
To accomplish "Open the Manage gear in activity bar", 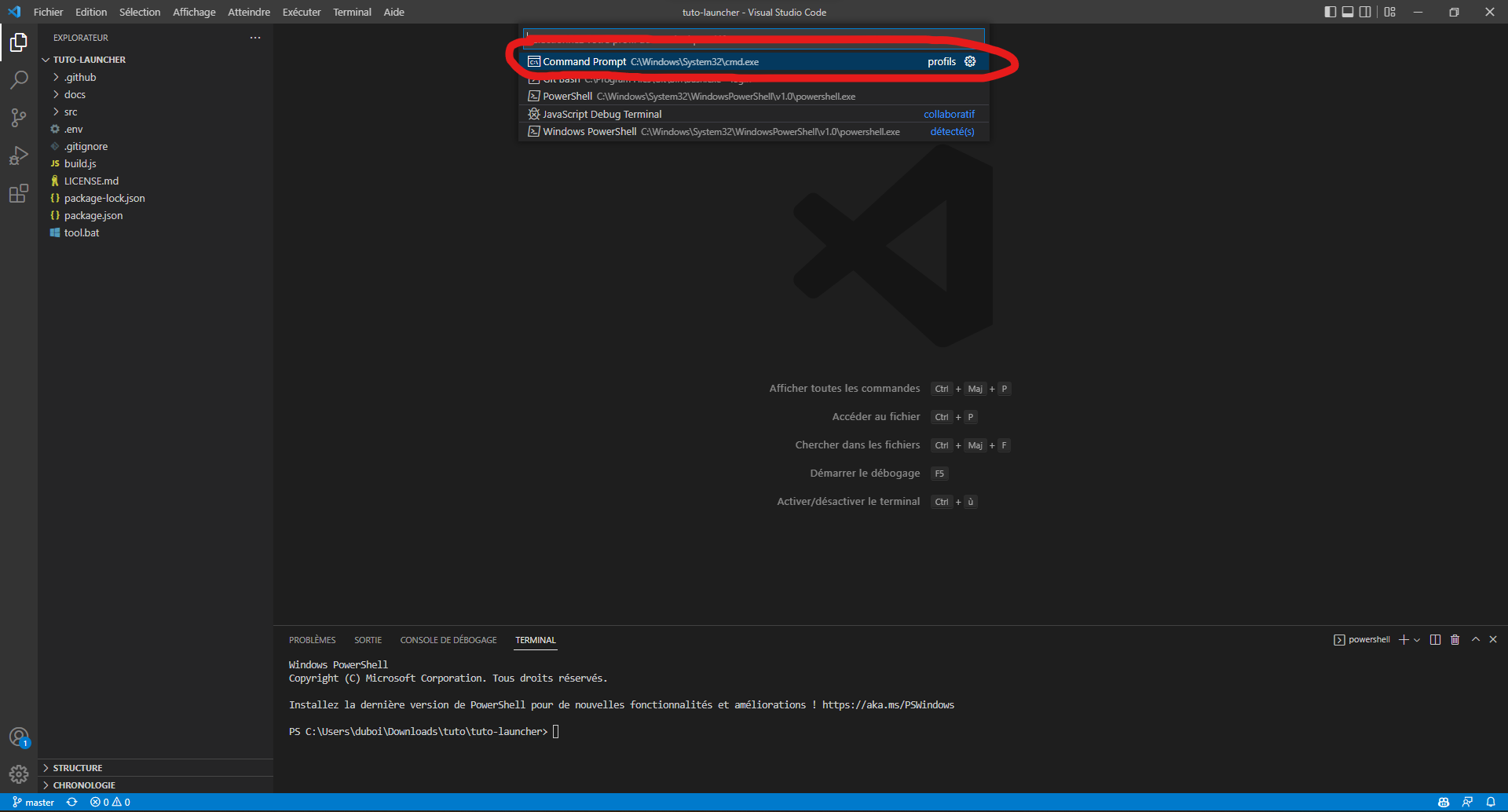I will [19, 775].
